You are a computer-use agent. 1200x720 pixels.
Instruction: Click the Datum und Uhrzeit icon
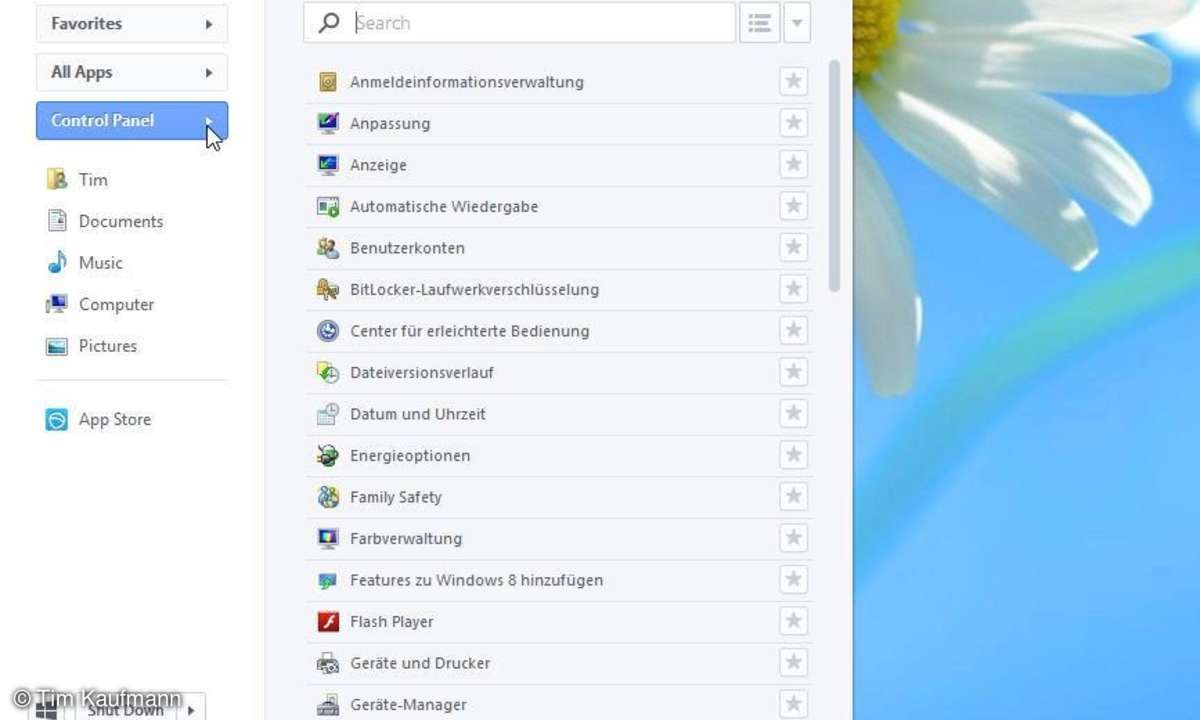click(328, 414)
